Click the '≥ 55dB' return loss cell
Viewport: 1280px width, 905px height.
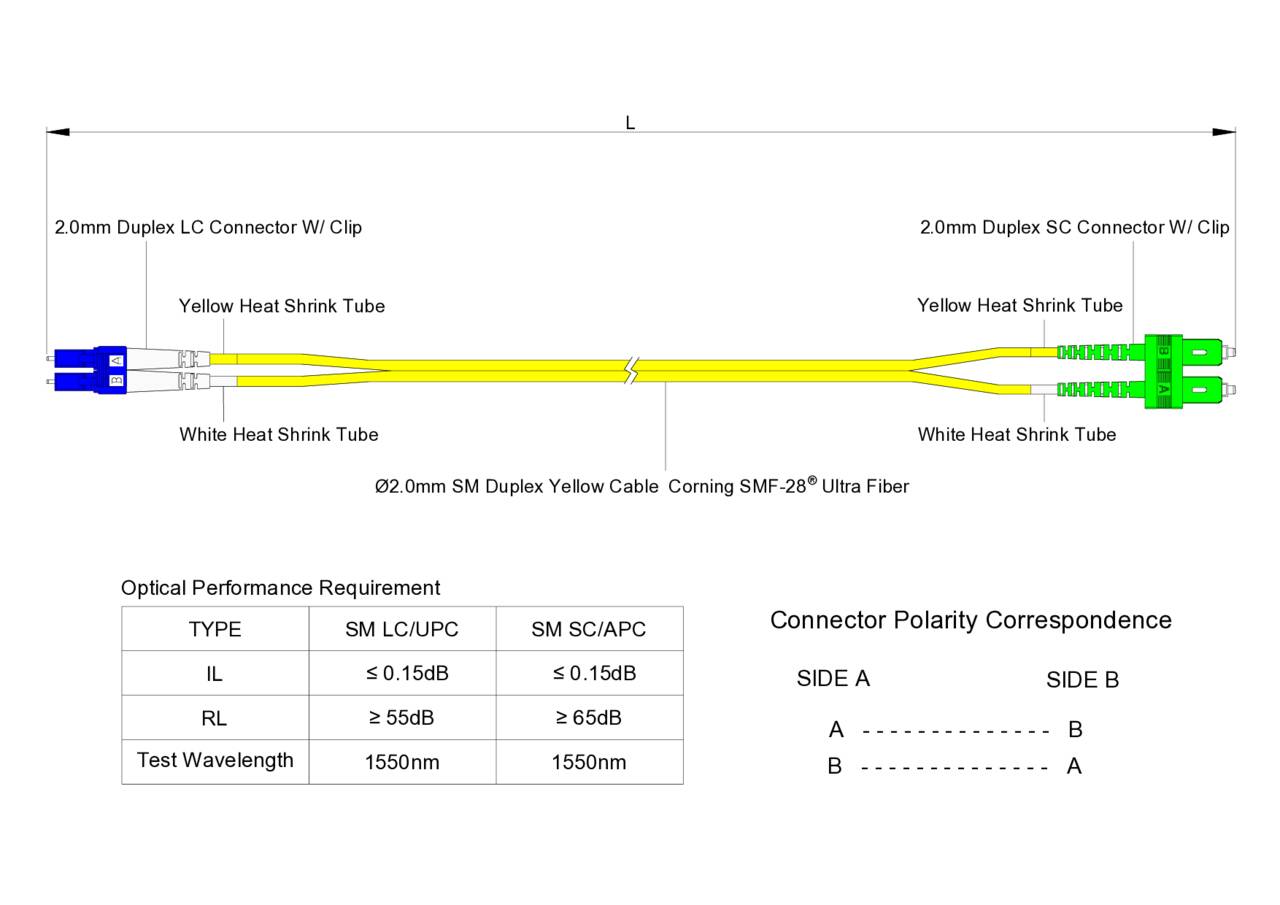402,718
